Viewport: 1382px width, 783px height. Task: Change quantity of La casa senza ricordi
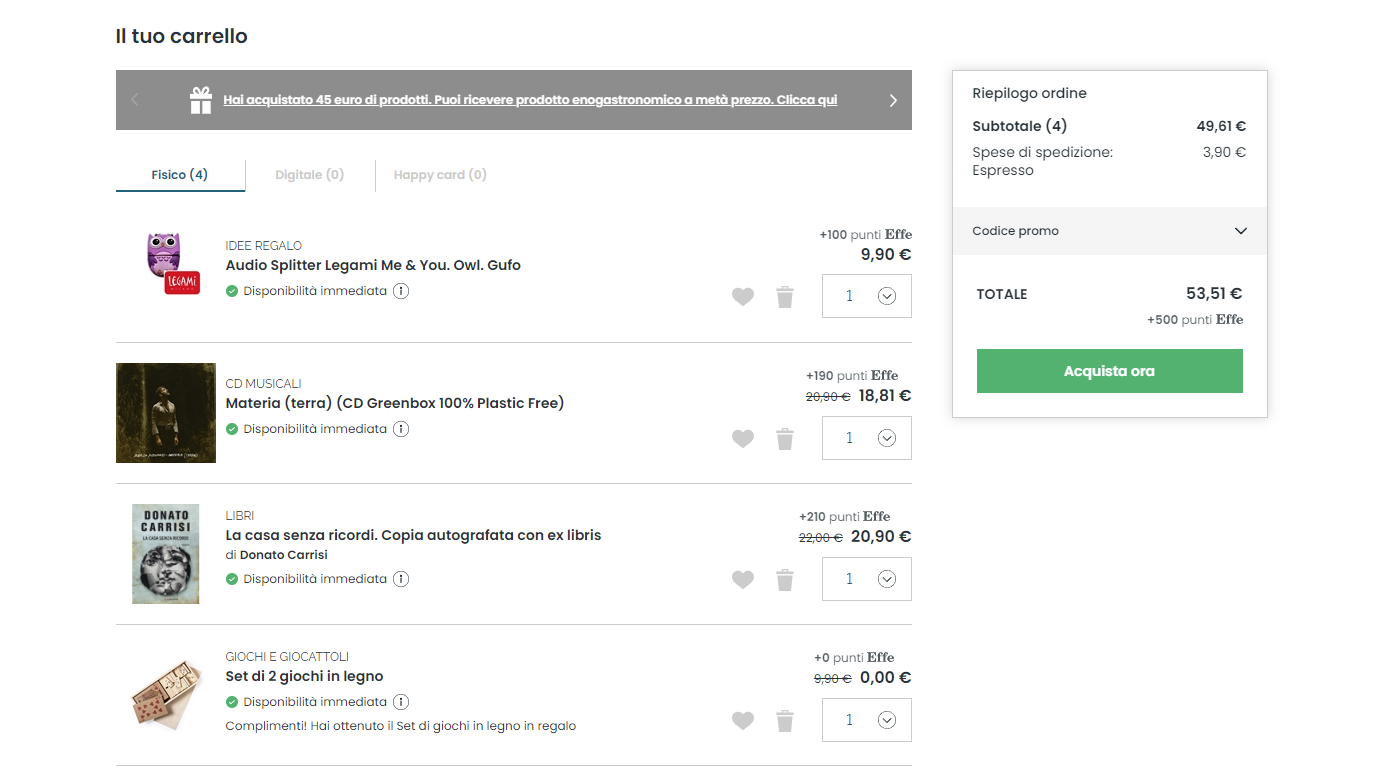pos(886,579)
